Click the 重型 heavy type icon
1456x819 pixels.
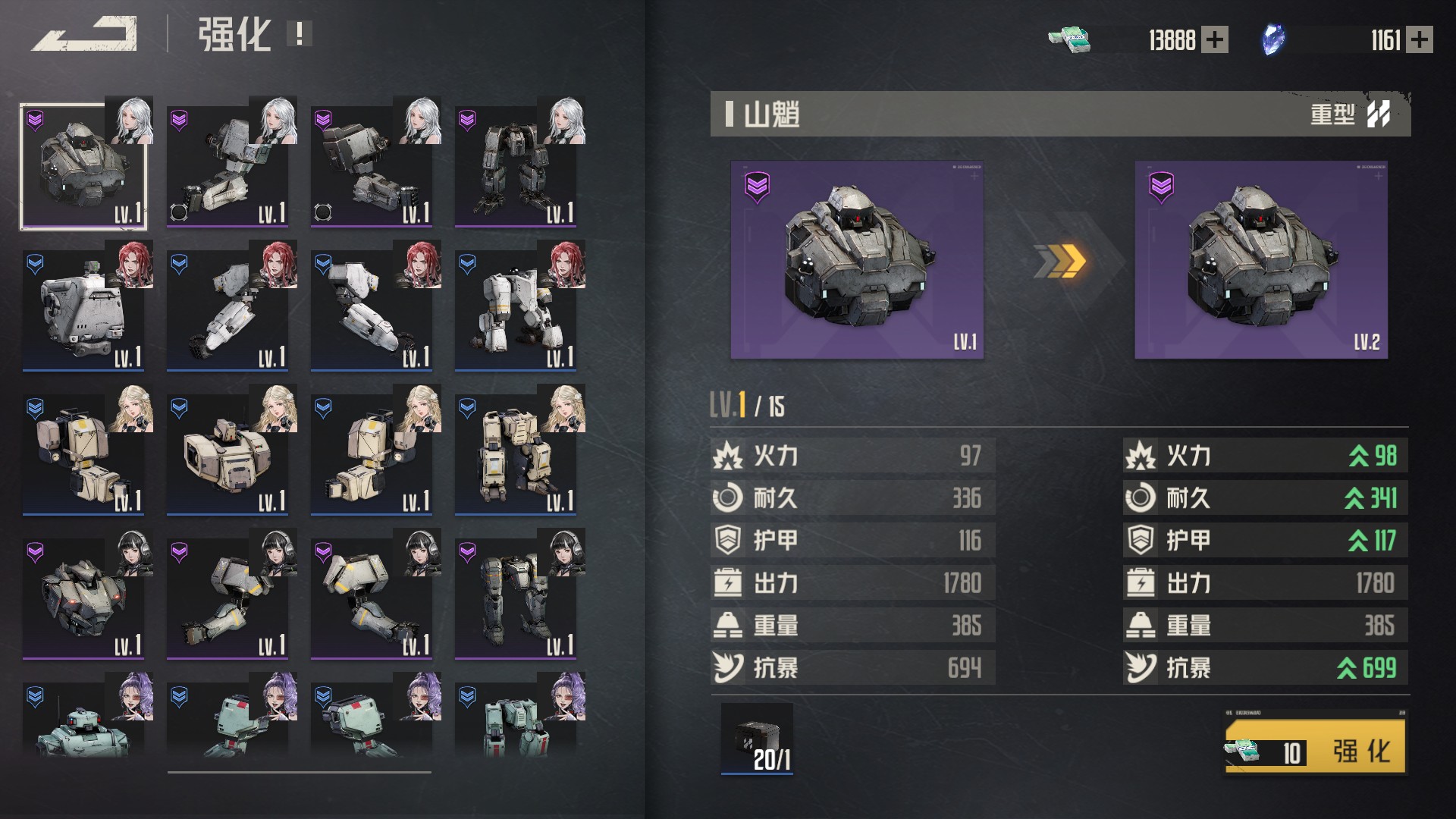(1379, 114)
